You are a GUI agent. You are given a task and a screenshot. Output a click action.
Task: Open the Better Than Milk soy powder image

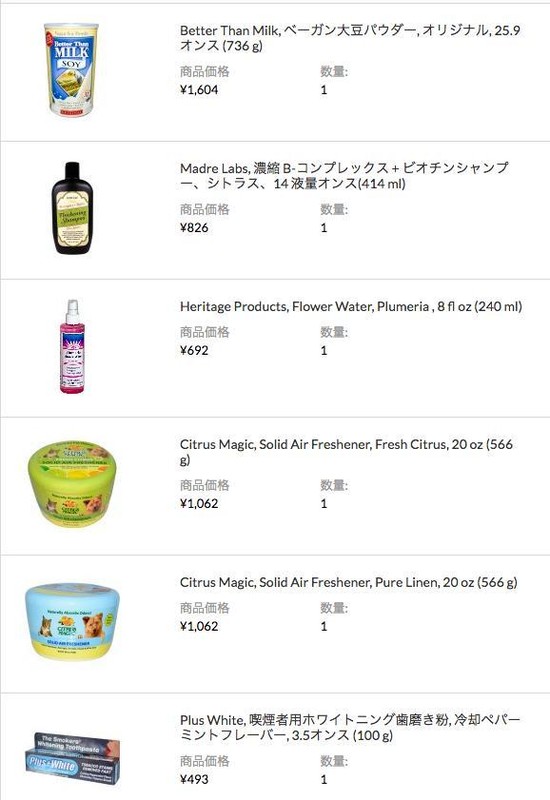(71, 70)
